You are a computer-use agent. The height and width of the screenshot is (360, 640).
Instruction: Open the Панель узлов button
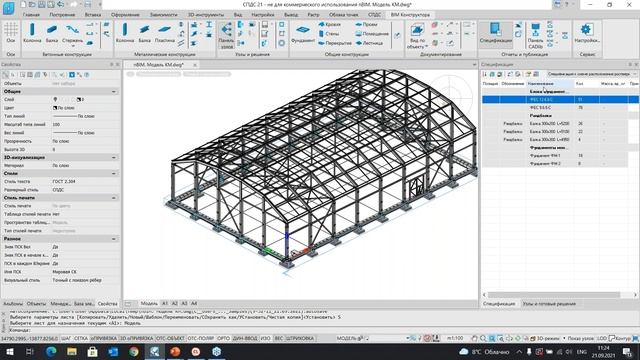pos(226,35)
